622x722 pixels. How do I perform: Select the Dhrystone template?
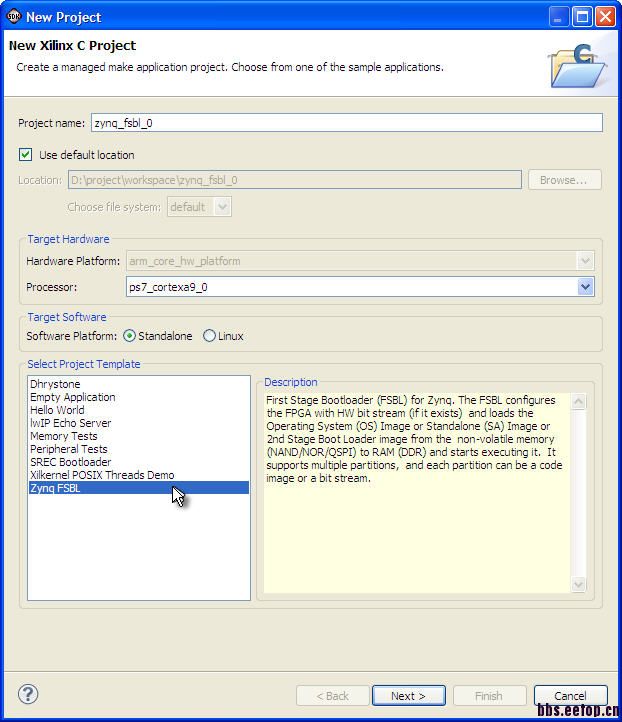tap(139, 384)
